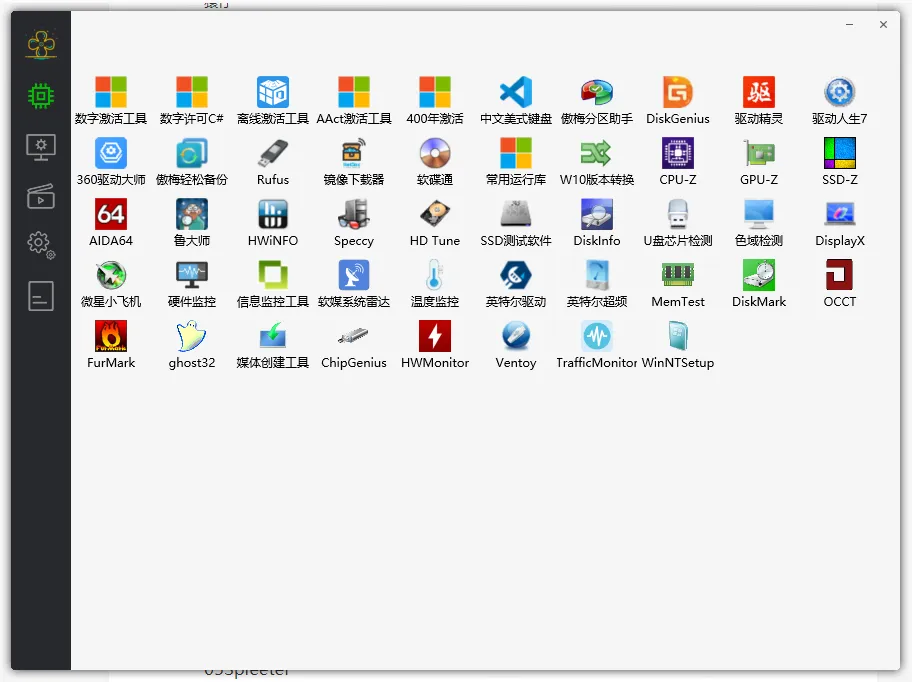Open GPU-Z icon
This screenshot has height=682, width=912.
758,153
